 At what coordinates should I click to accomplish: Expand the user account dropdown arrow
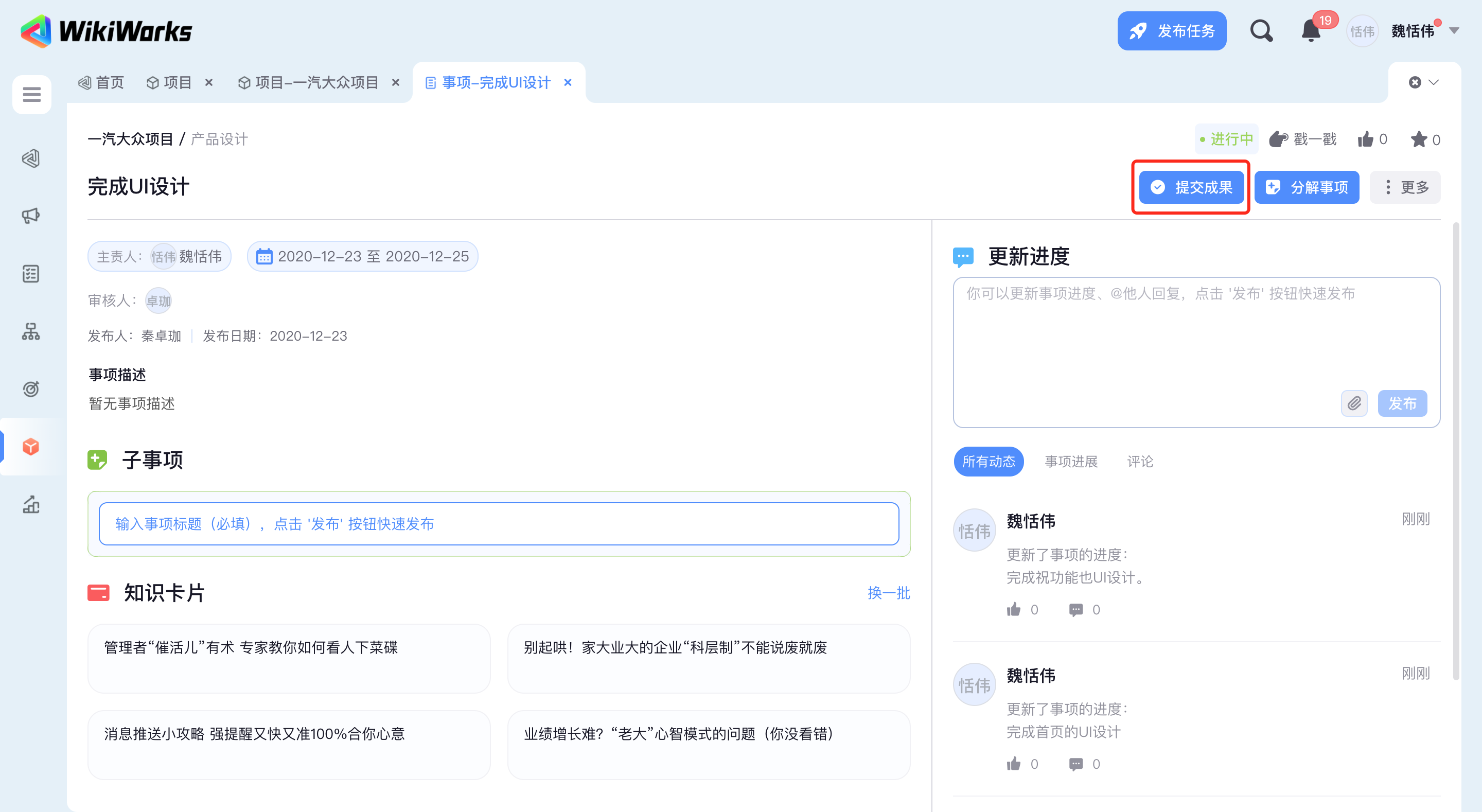click(x=1454, y=30)
